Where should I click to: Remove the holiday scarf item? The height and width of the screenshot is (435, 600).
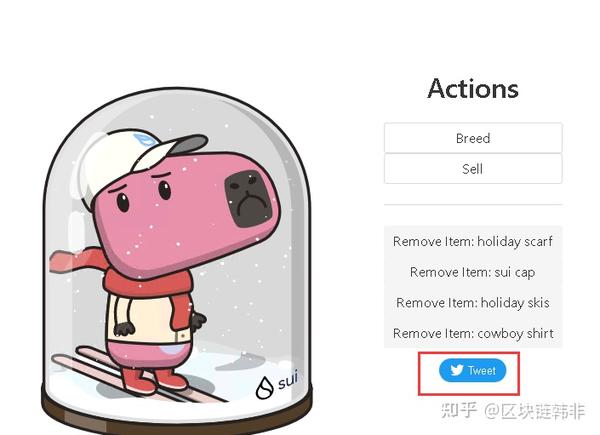473,241
